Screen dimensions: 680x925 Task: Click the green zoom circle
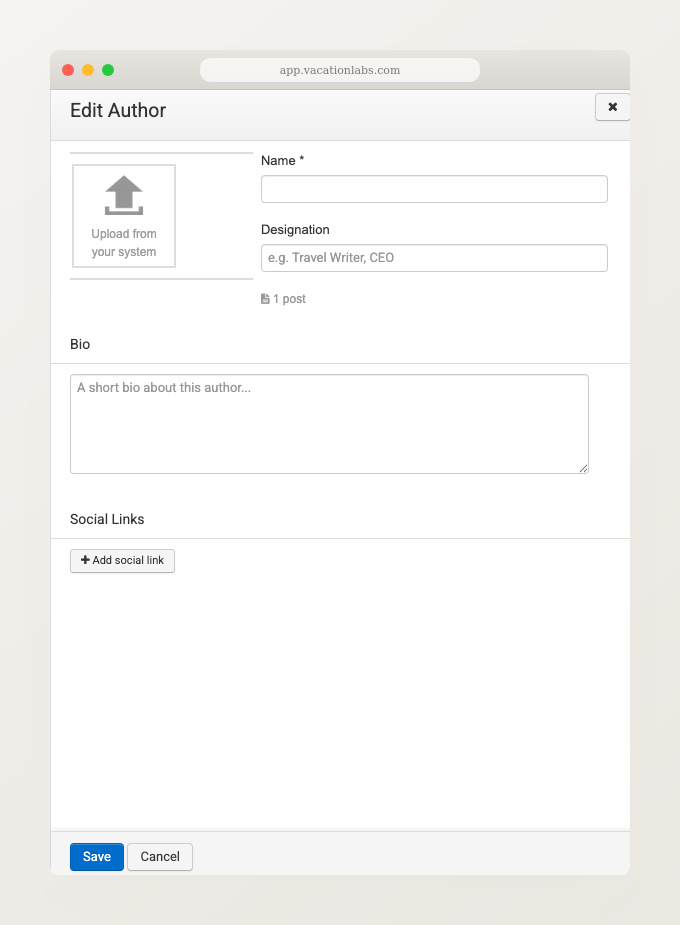coord(107,70)
